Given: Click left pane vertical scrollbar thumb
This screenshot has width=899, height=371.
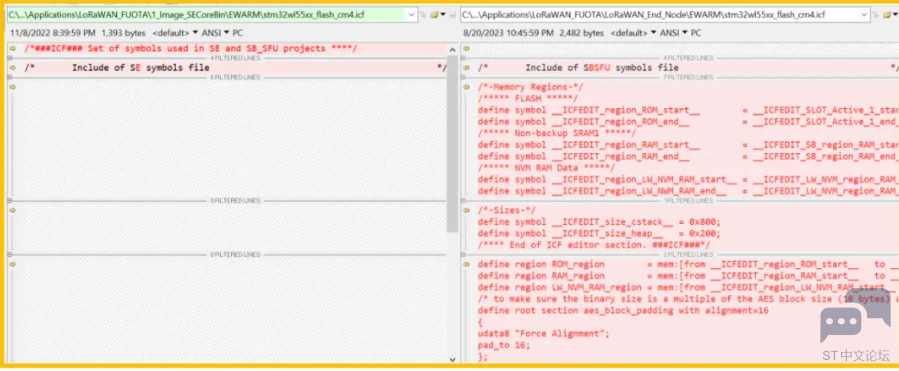Looking at the screenshot, I should click(452, 143).
